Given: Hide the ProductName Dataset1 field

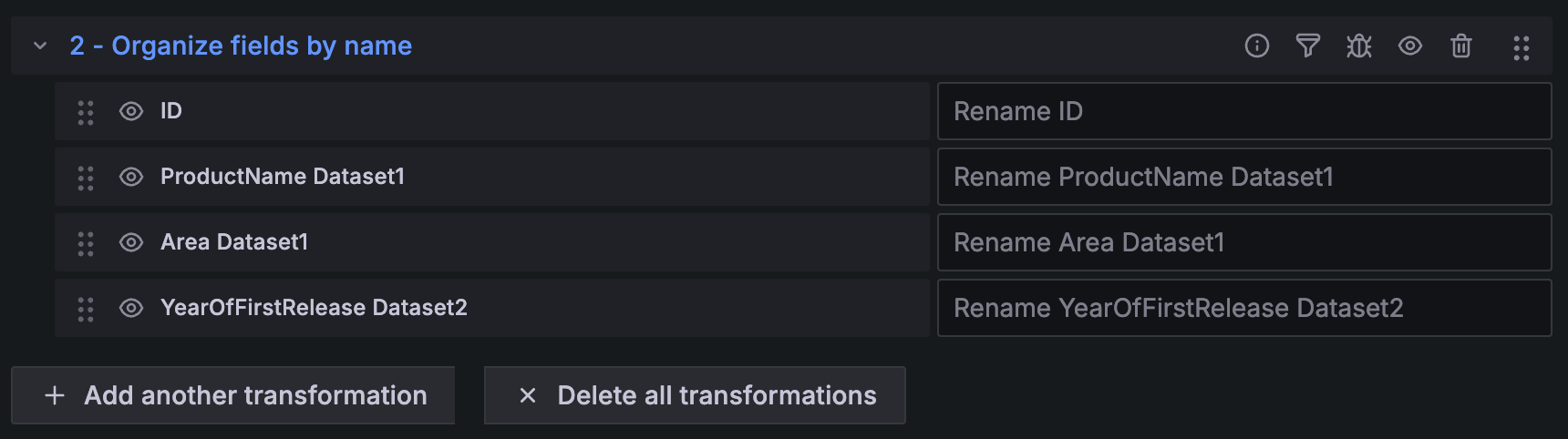Looking at the screenshot, I should (131, 177).
